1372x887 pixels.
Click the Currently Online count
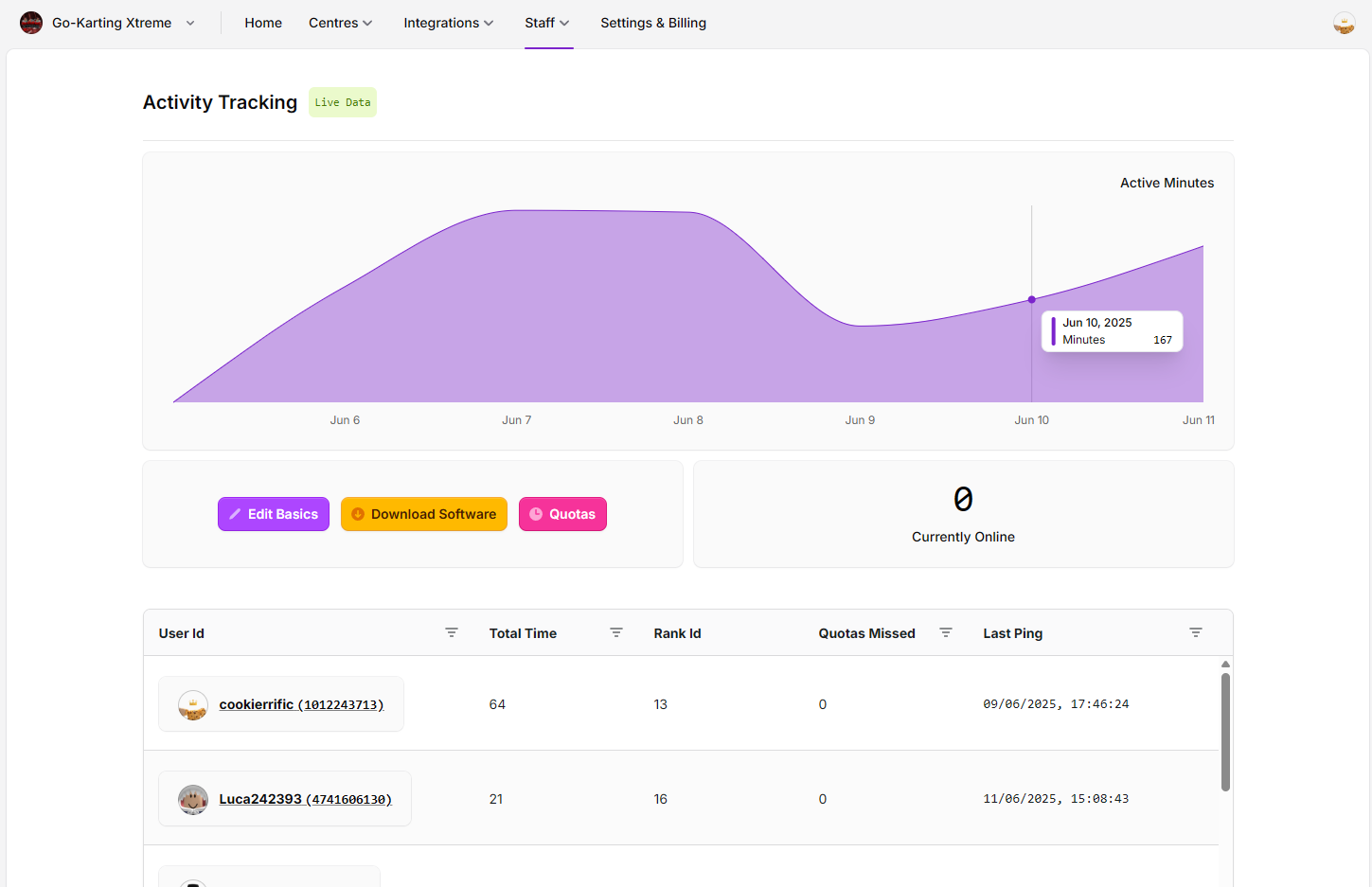[963, 499]
